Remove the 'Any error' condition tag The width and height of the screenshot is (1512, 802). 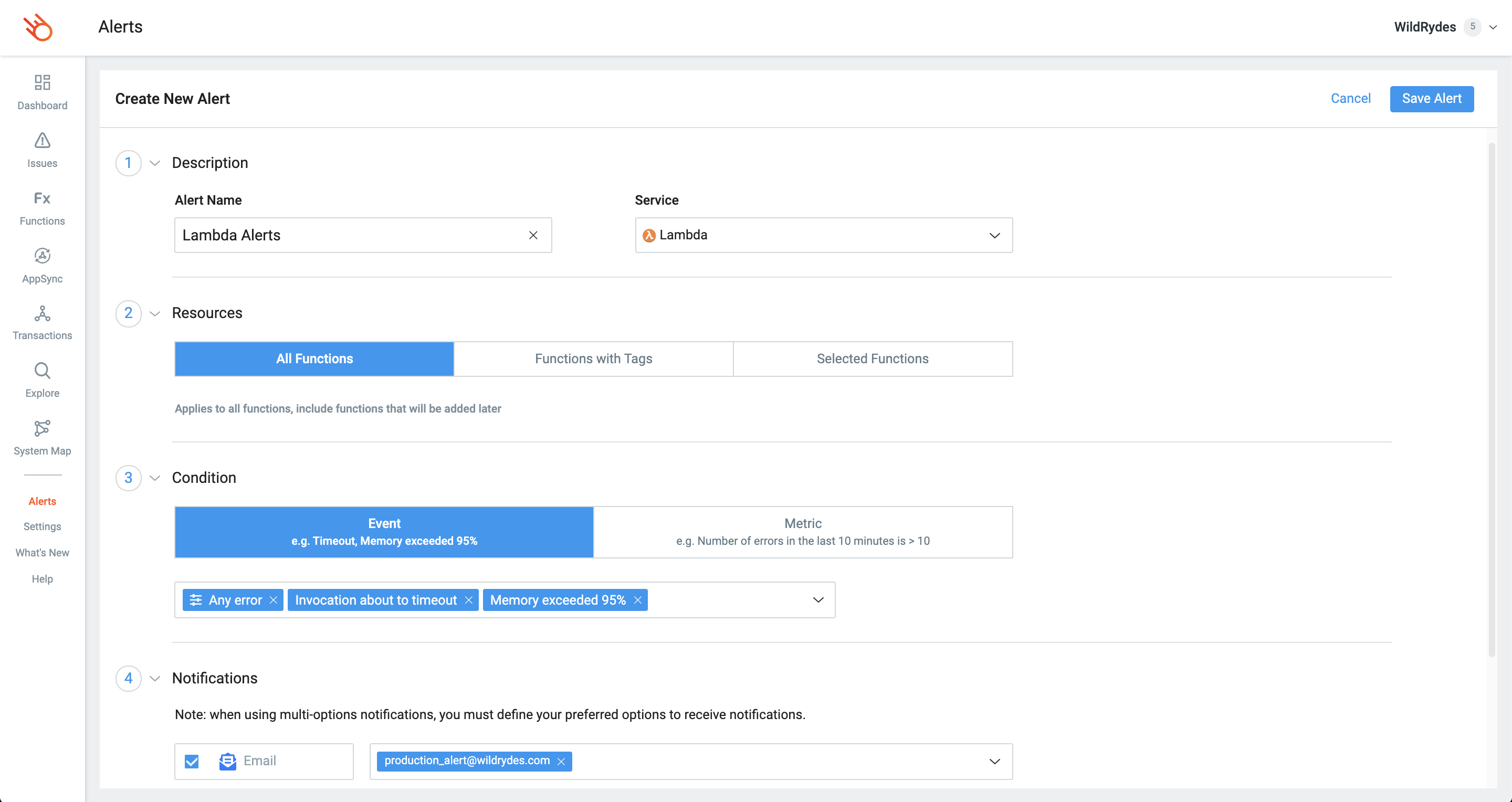(x=274, y=600)
